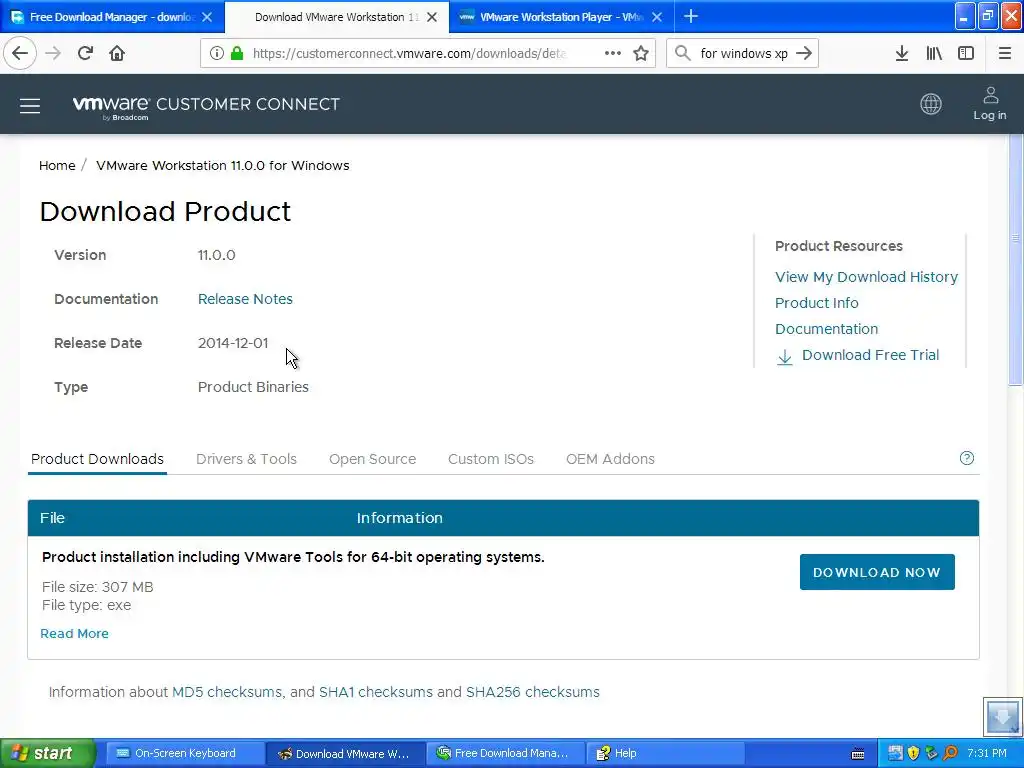This screenshot has height=768, width=1024.
Task: Open the Firefox hamburger menu
Action: [1004, 53]
